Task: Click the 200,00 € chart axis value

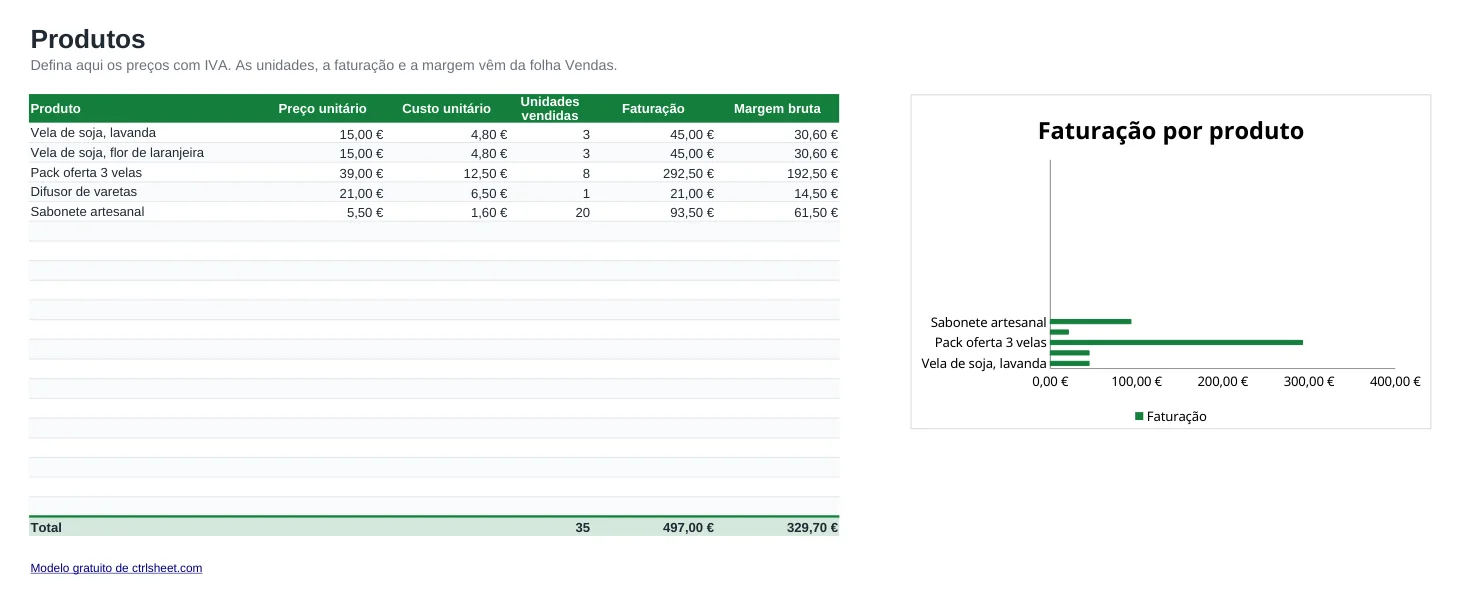Action: tap(1223, 381)
